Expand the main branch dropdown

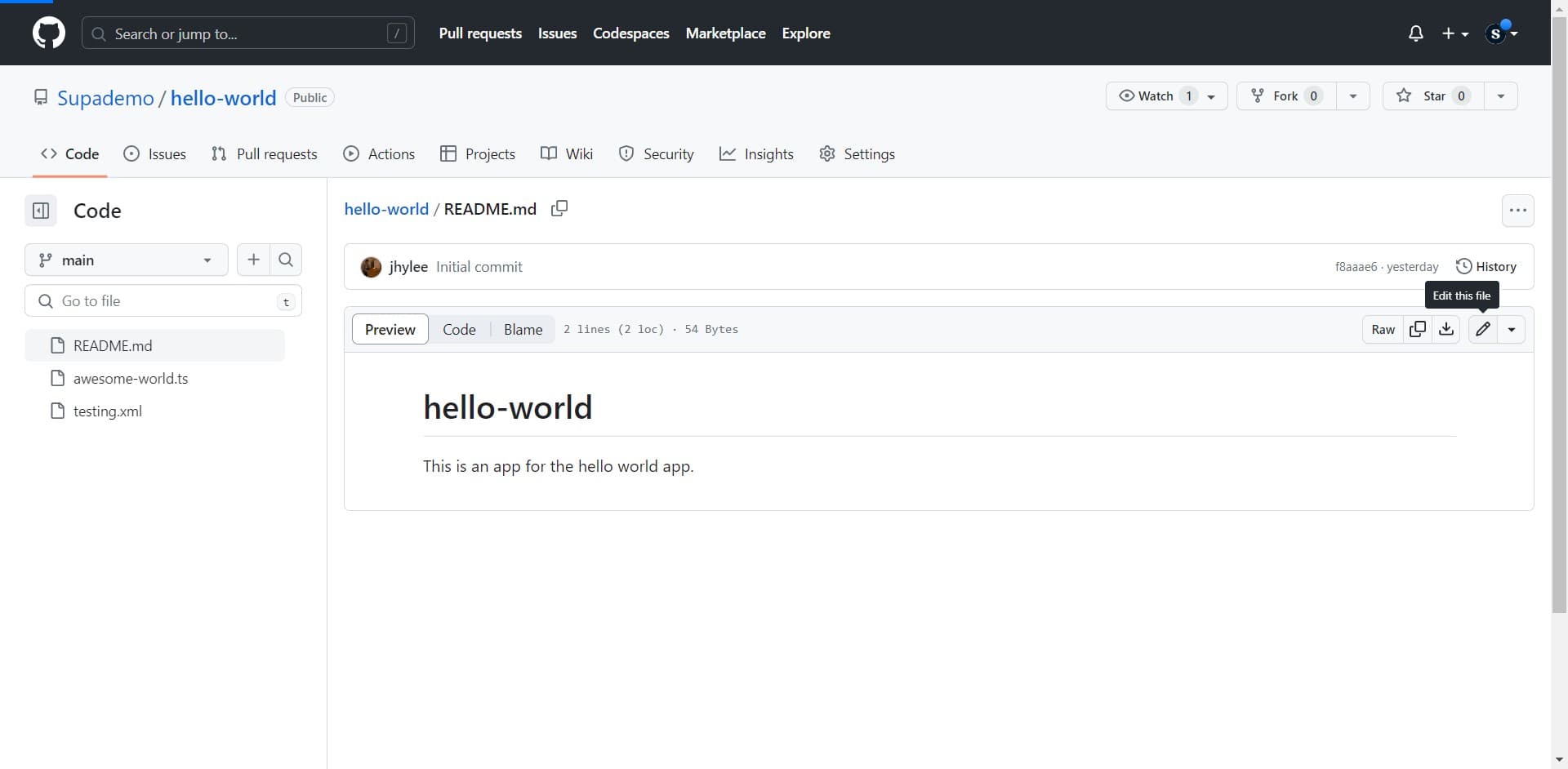coord(127,260)
